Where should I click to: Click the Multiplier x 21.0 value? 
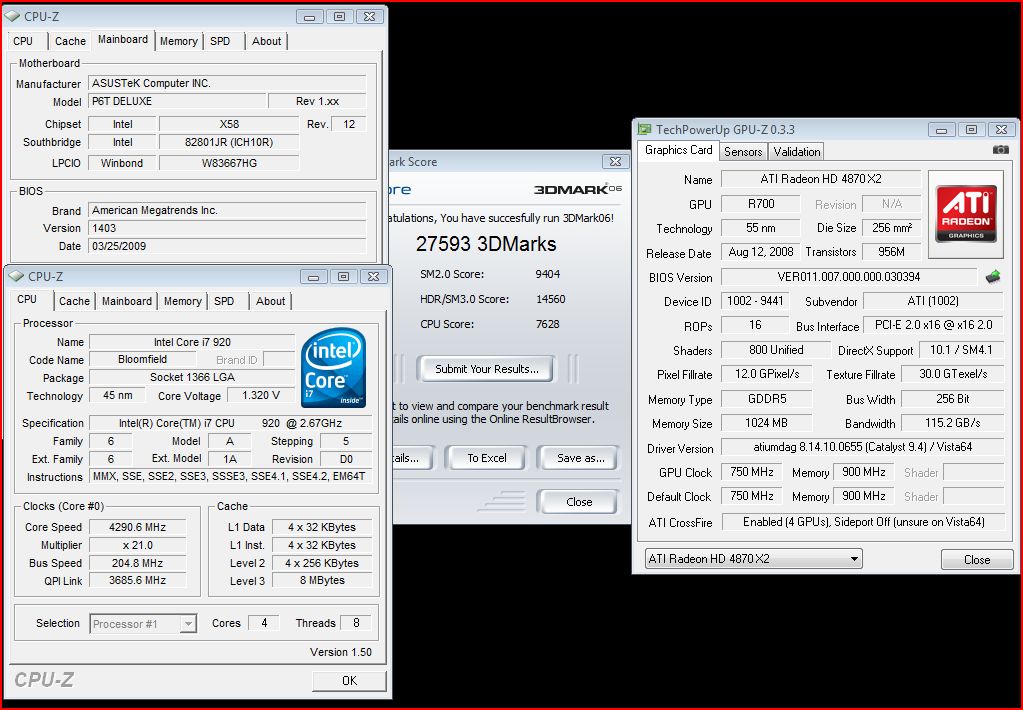click(138, 545)
